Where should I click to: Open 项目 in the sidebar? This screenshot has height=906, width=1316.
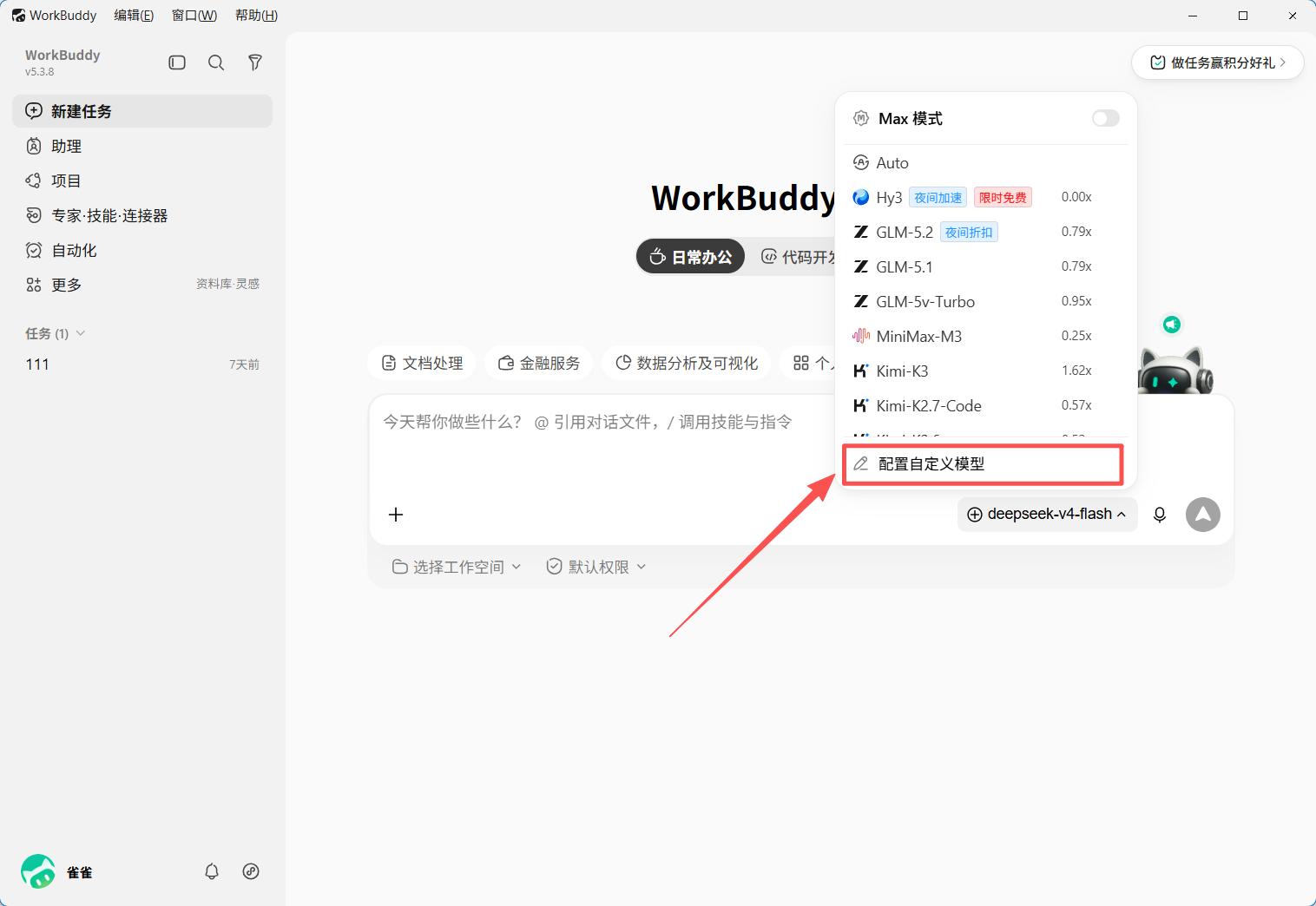pos(142,181)
